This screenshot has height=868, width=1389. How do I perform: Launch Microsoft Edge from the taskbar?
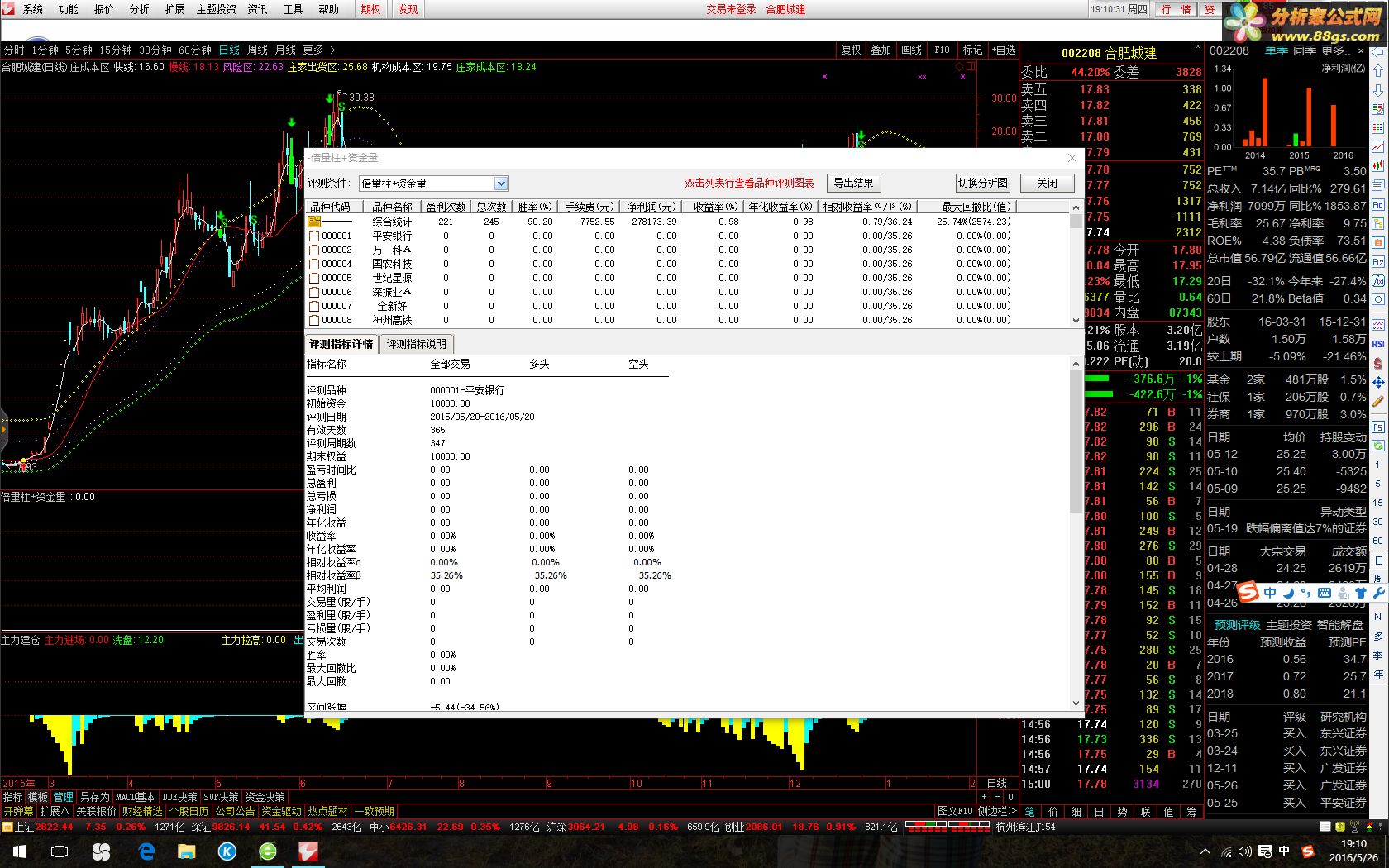point(147,851)
